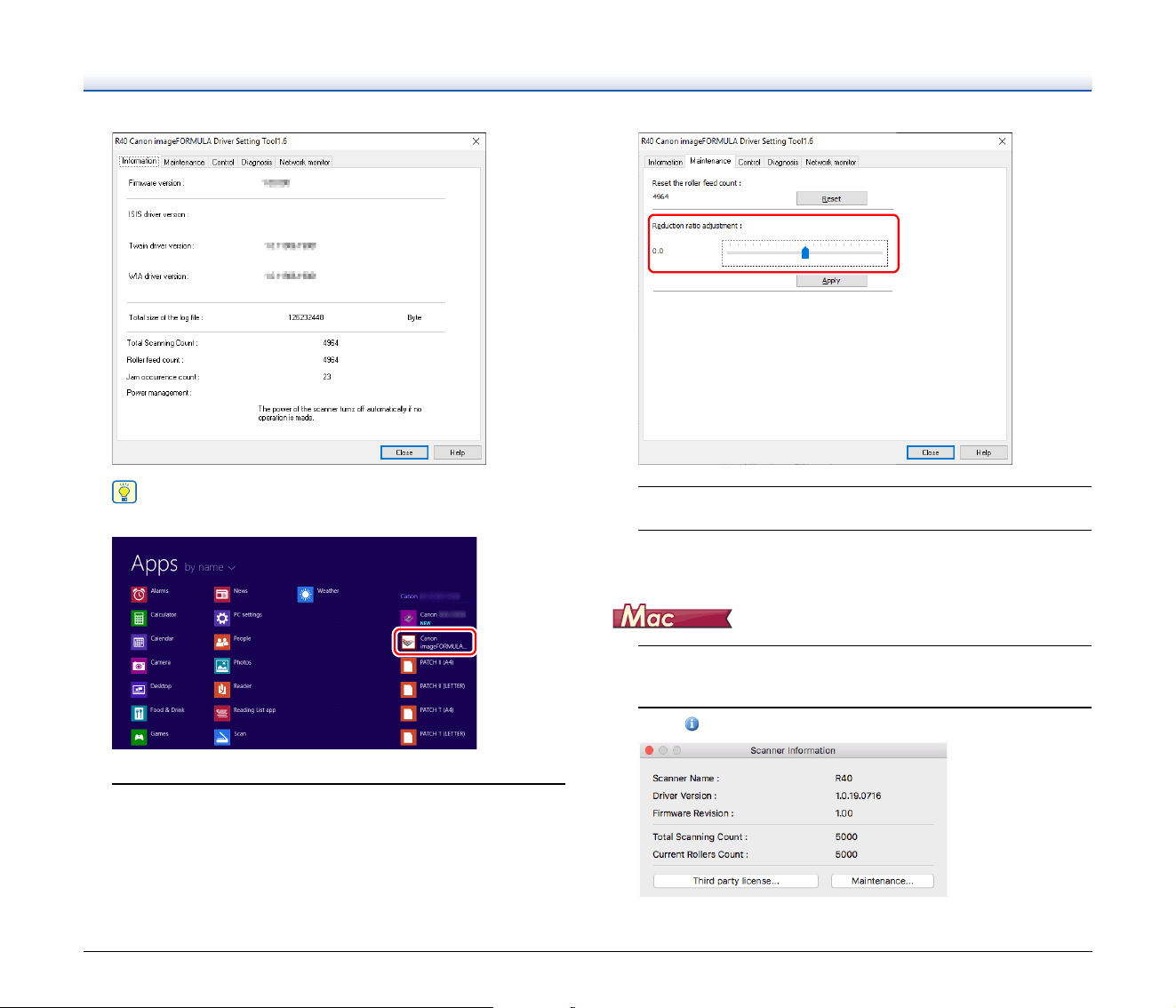Launch the Scan app tile

222,737
